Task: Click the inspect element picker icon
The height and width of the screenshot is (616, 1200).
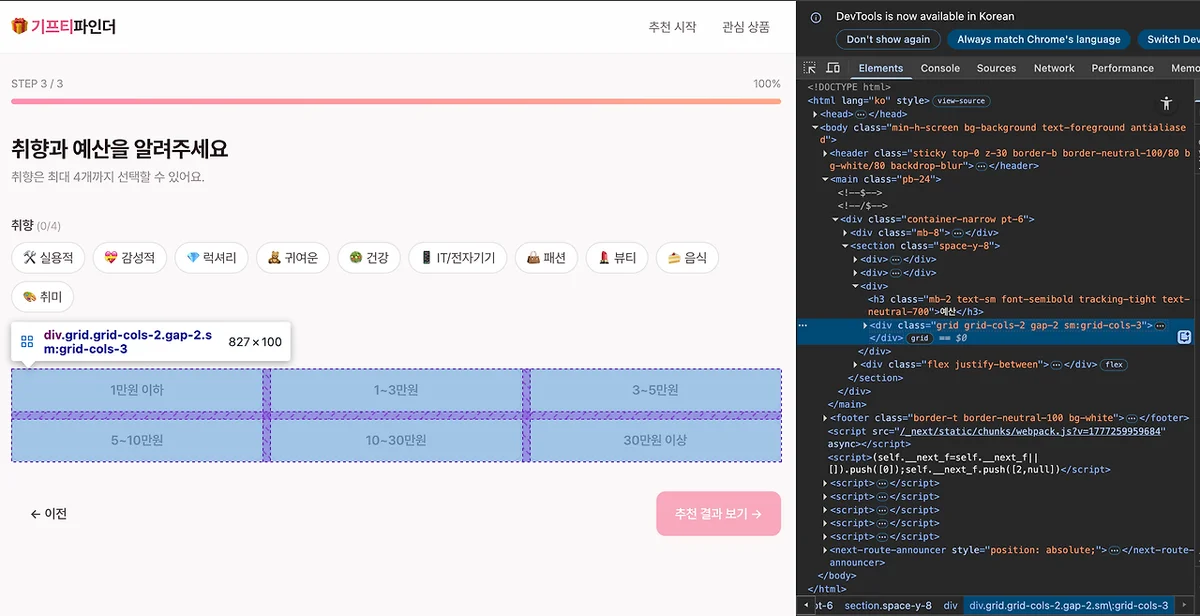Action: click(810, 68)
